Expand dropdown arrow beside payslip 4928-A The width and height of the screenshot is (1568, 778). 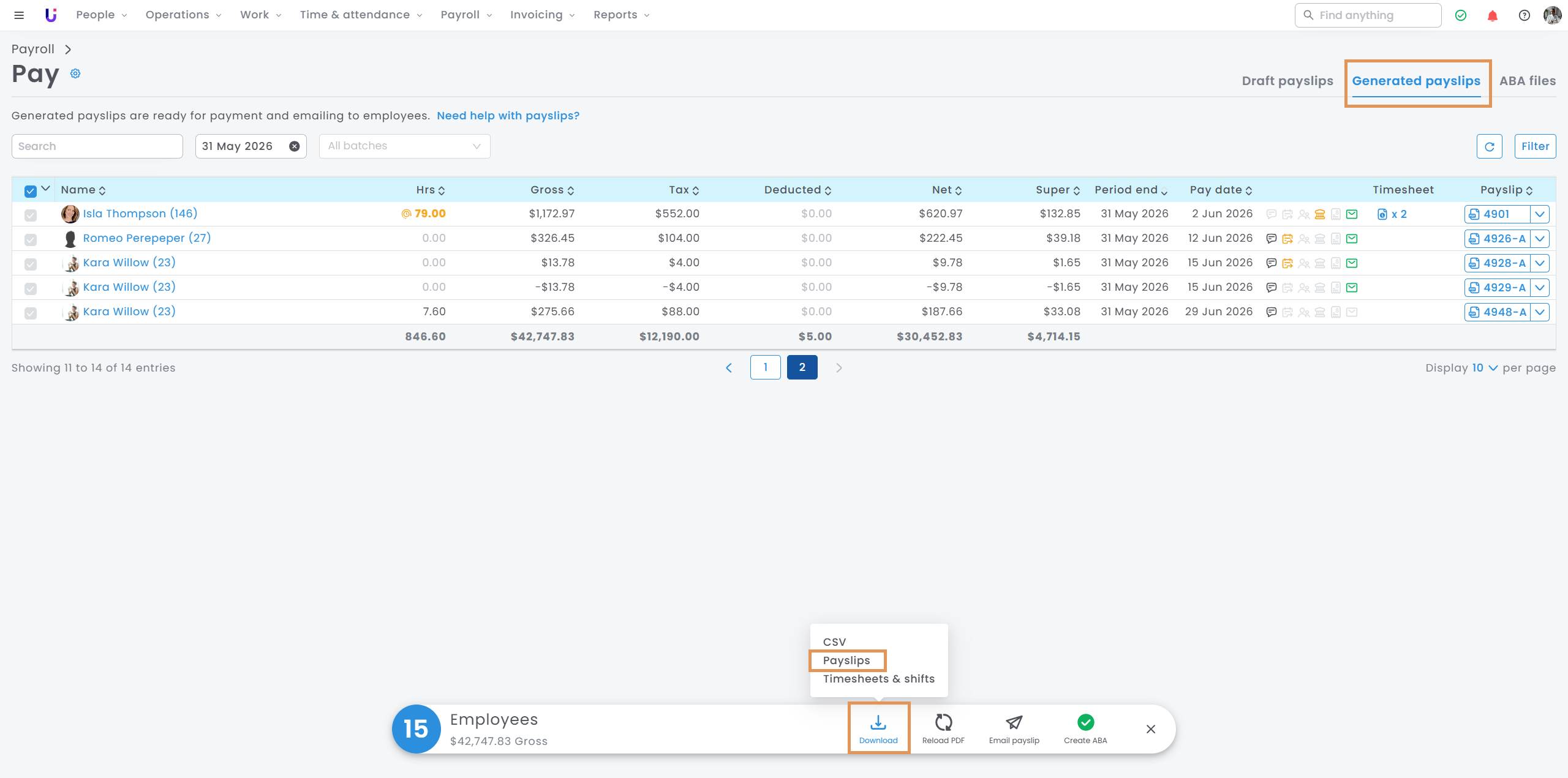[1540, 263]
